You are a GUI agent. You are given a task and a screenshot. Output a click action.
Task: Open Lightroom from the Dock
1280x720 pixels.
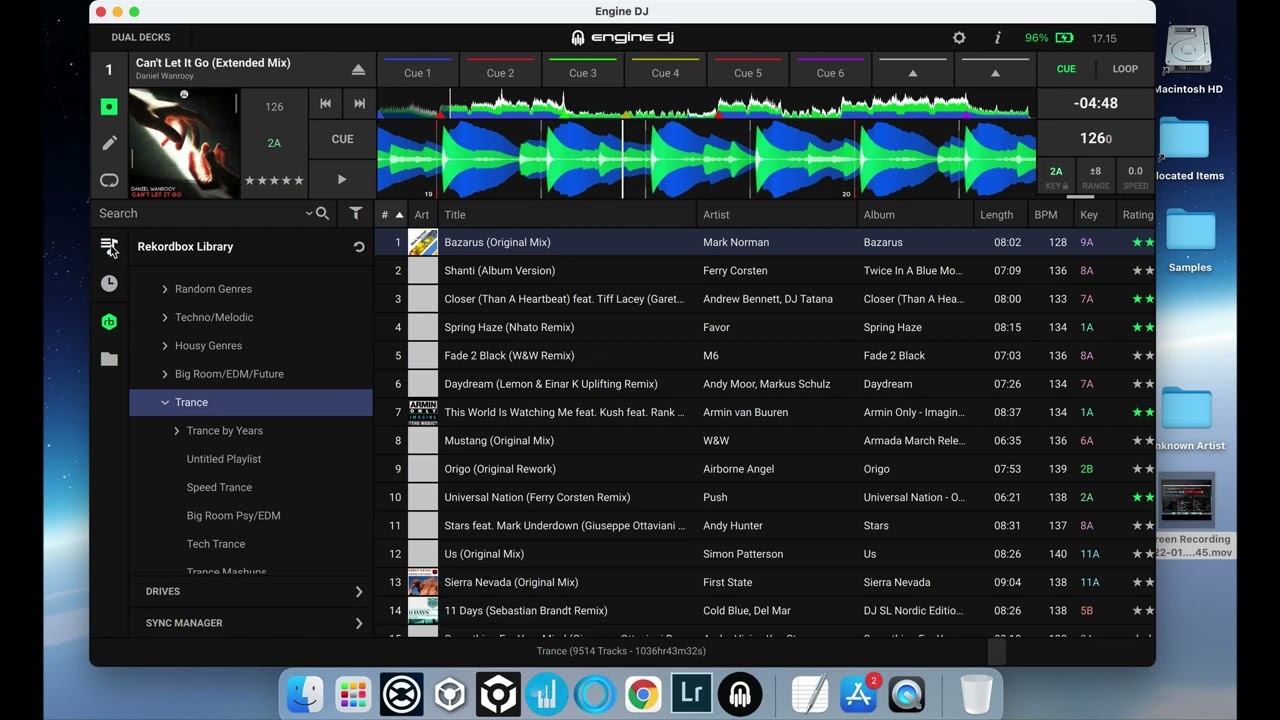click(x=691, y=694)
